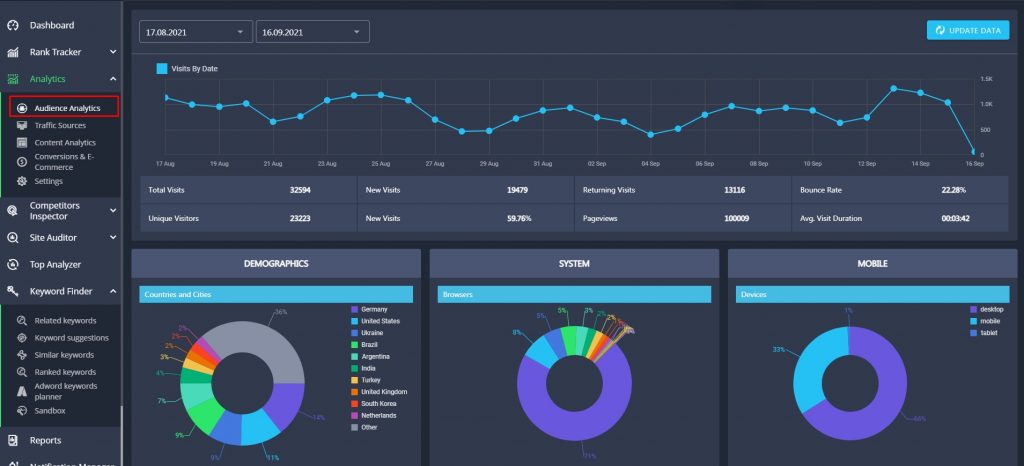Click the Traffic Sources icon
1024x466 pixels.
point(22,125)
